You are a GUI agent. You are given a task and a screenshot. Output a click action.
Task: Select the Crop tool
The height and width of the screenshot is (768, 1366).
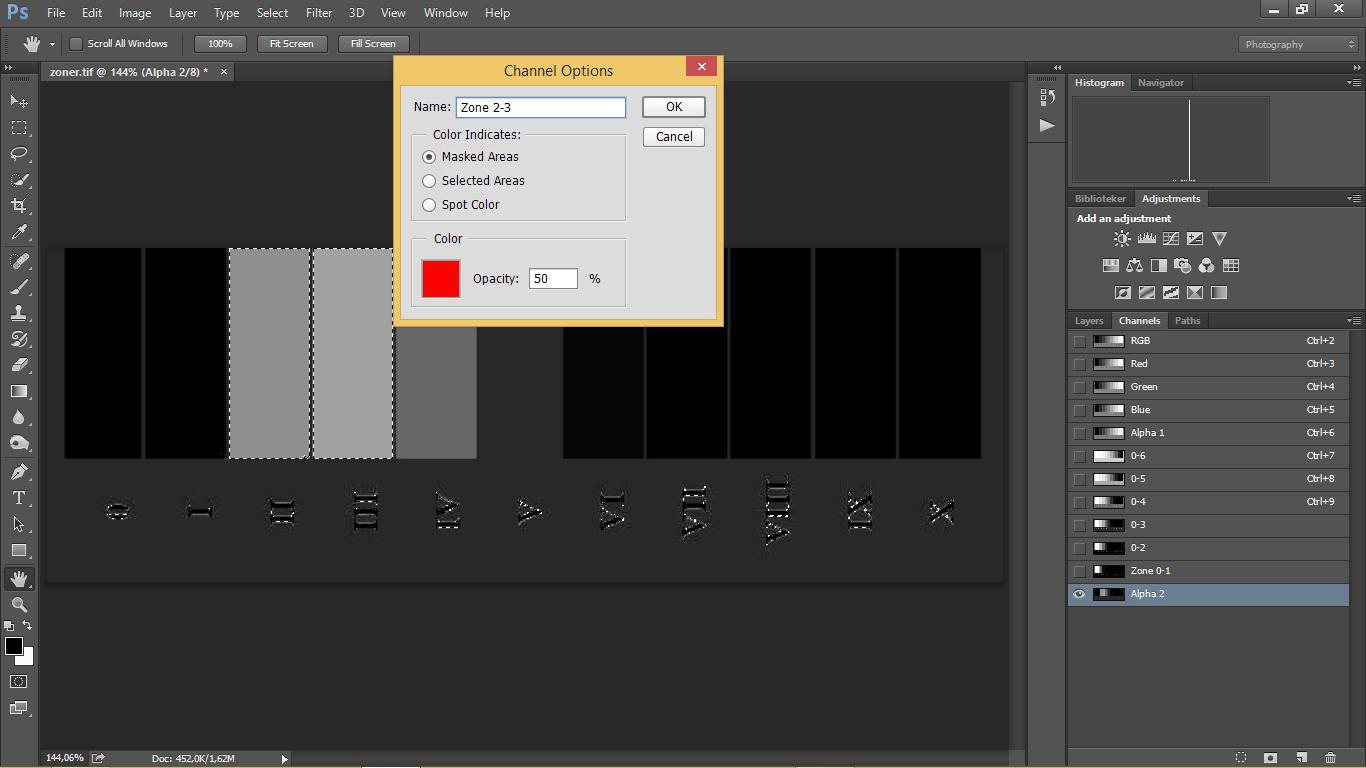click(x=19, y=206)
